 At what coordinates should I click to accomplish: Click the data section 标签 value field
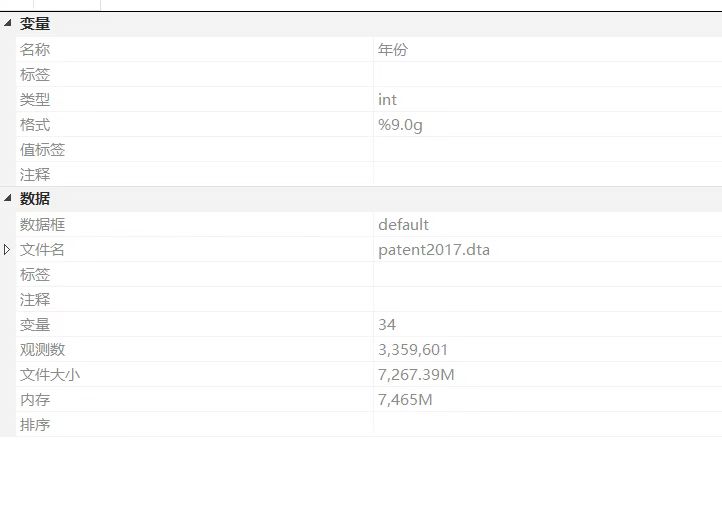coord(546,274)
